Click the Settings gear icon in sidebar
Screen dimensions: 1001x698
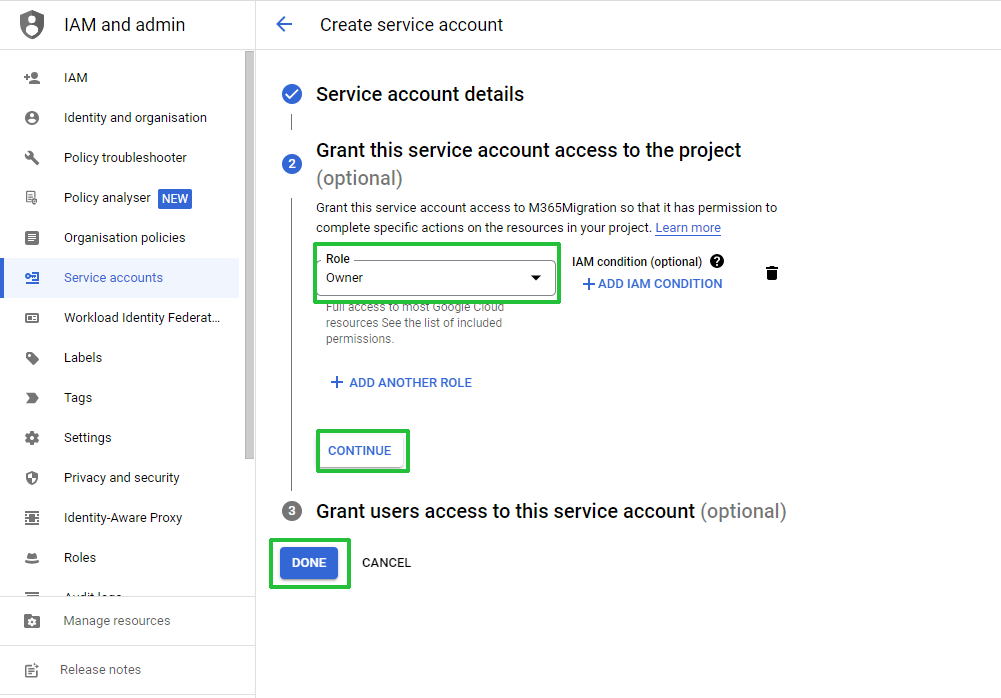pos(32,437)
